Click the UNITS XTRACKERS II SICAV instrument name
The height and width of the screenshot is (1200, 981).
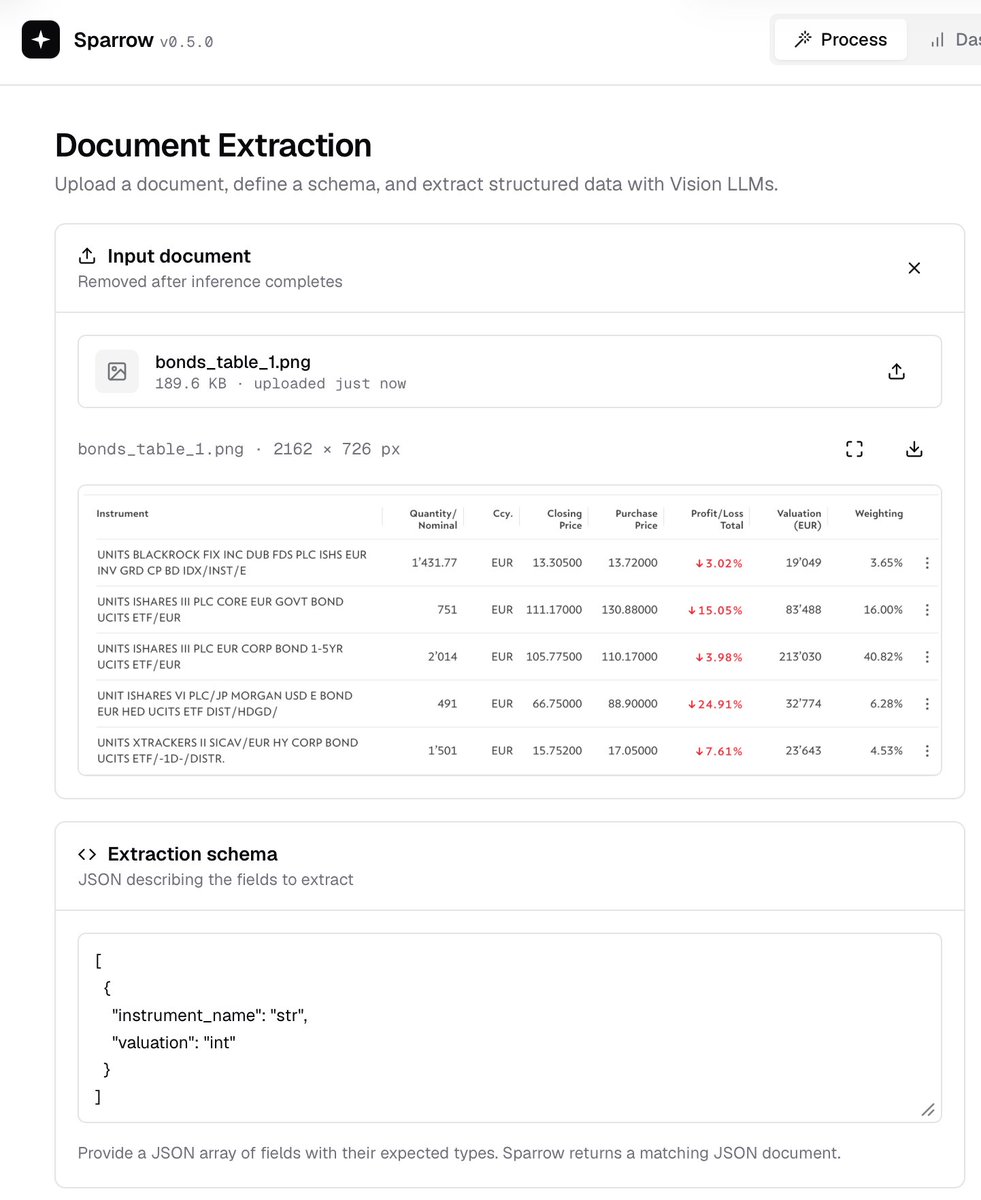point(227,750)
